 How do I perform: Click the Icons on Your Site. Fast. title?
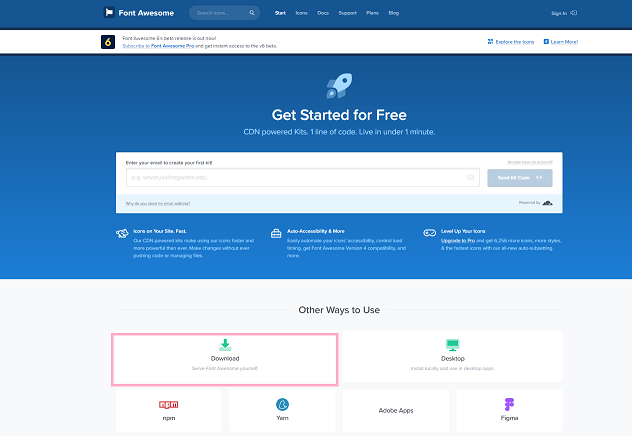[160, 231]
